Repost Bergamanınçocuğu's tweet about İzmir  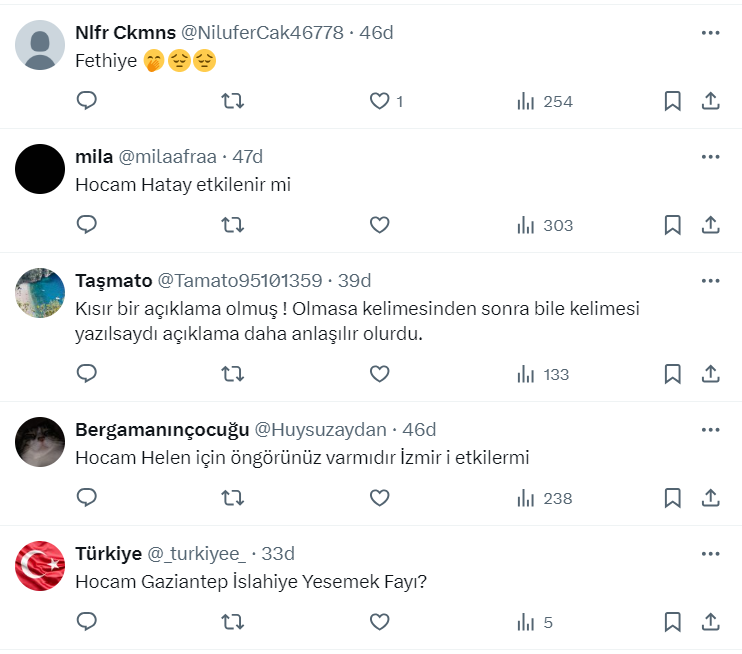[232, 498]
